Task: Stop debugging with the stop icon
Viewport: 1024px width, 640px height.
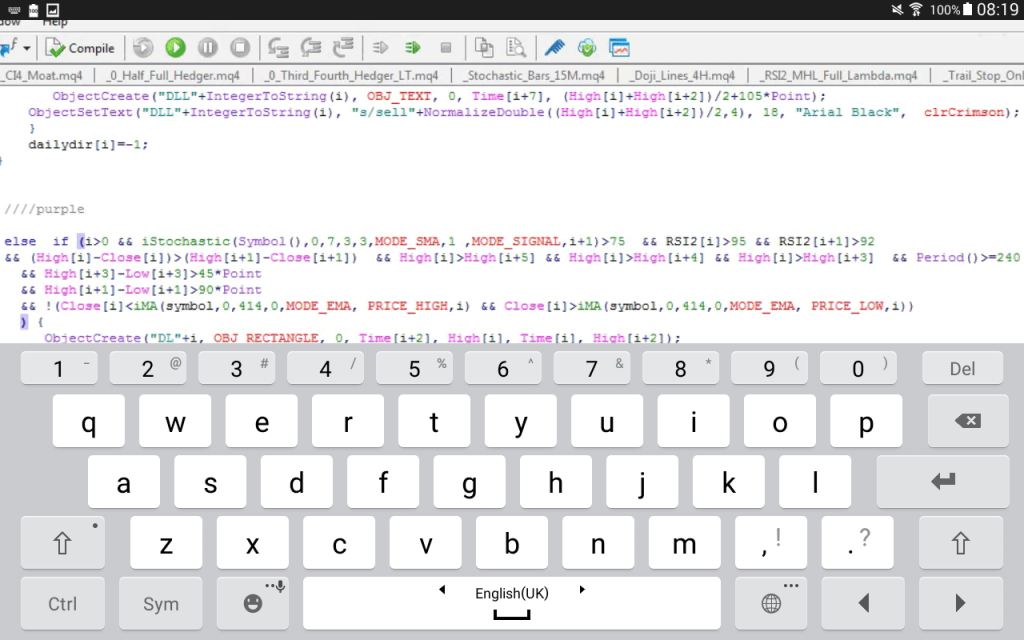Action: click(240, 47)
